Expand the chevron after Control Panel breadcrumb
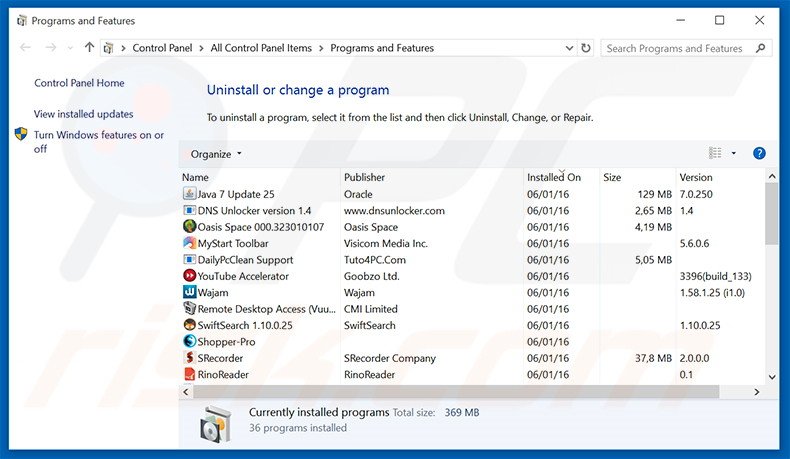790x459 pixels. 201,48
